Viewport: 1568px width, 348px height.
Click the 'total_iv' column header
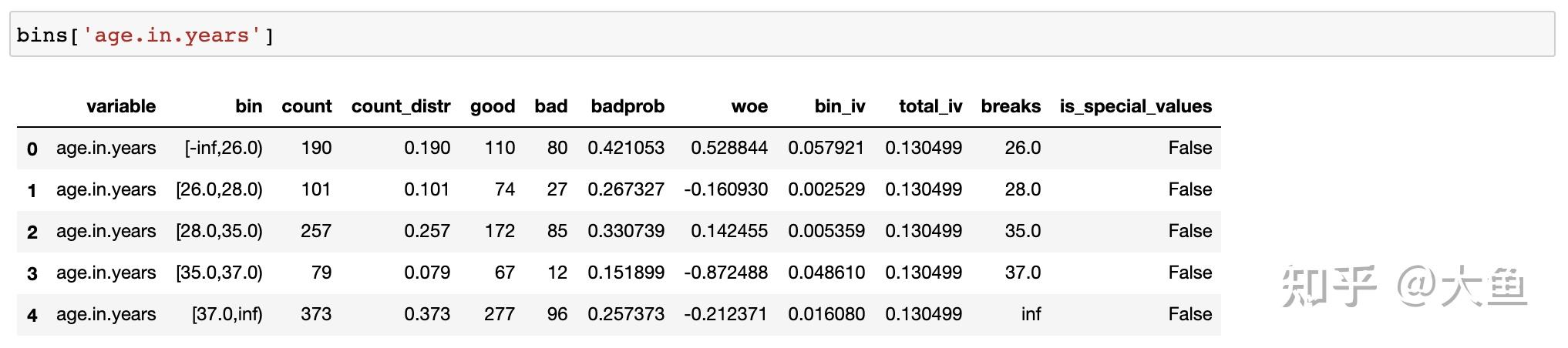[x=930, y=106]
